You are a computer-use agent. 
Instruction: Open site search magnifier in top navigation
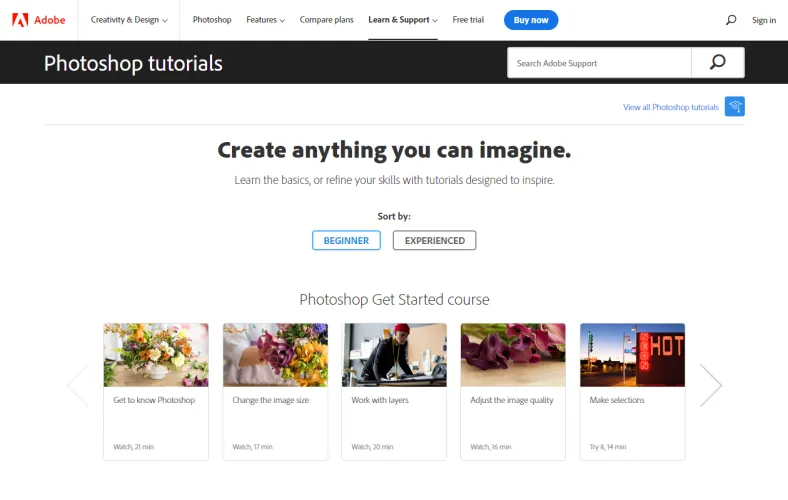[731, 20]
